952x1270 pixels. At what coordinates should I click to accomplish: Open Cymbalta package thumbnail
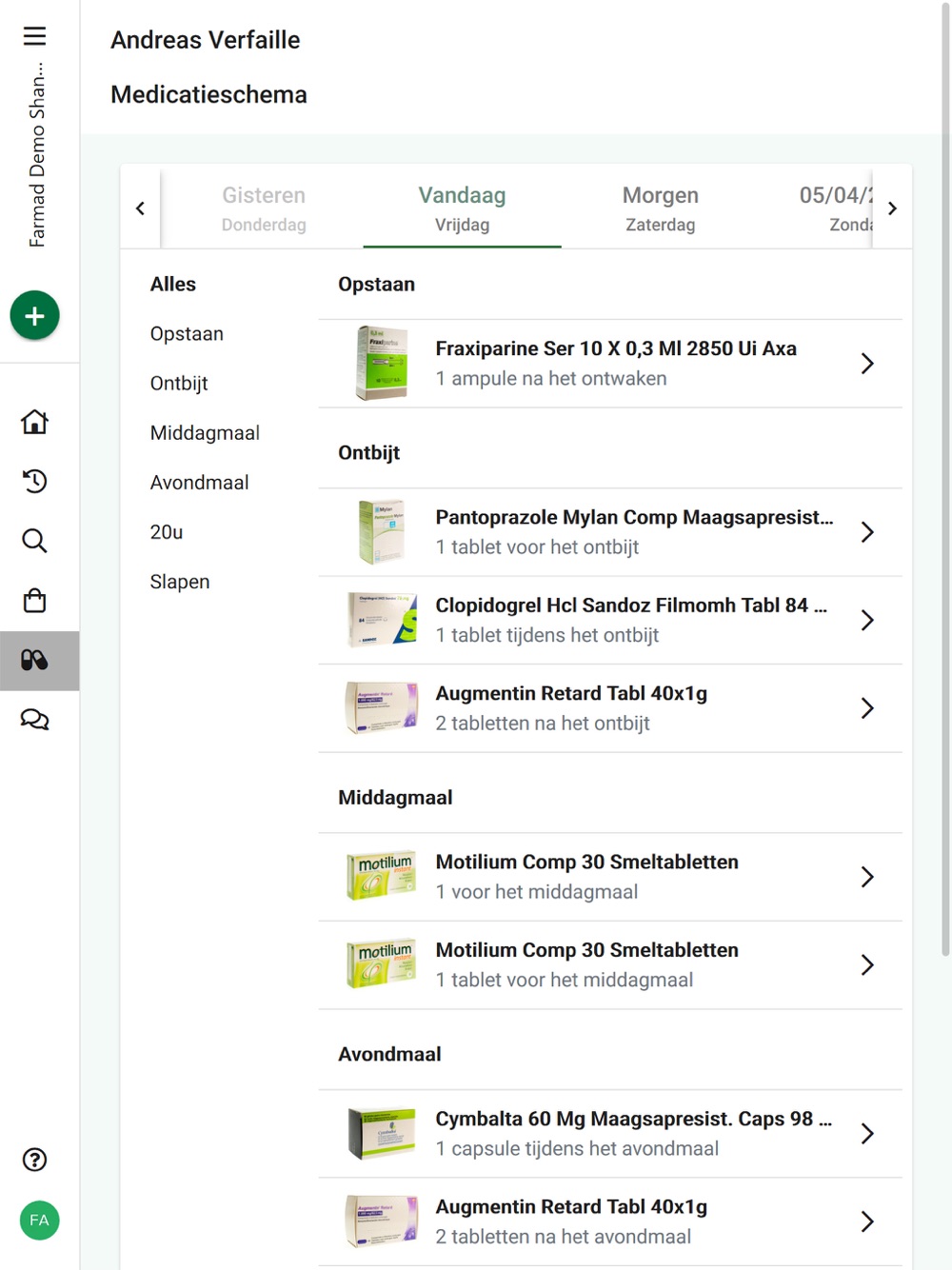[x=382, y=1133]
